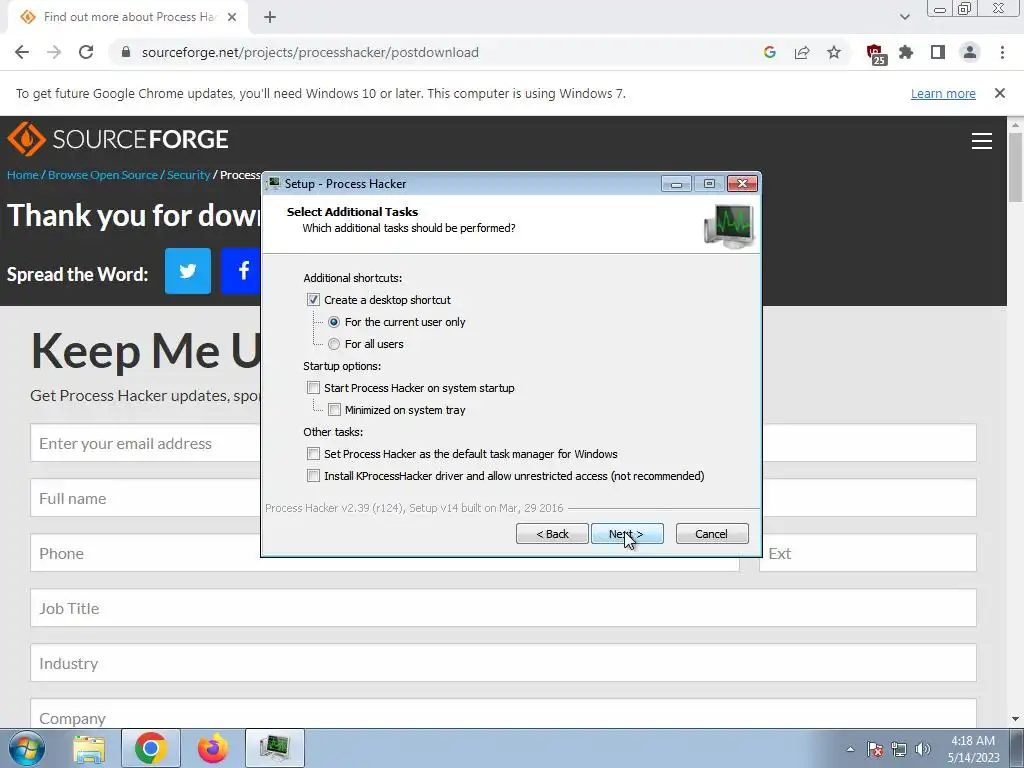The image size is (1024, 768).
Task: Click the Security breadcrumb link
Action: (188, 175)
